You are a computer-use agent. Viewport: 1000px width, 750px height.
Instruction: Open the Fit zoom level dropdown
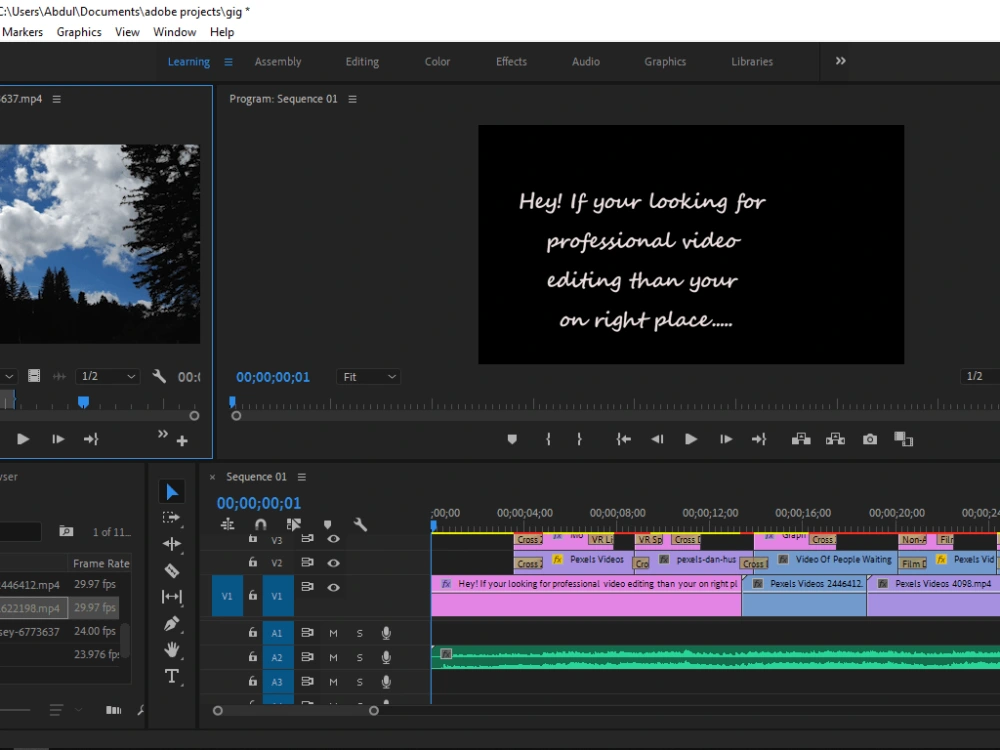click(369, 377)
